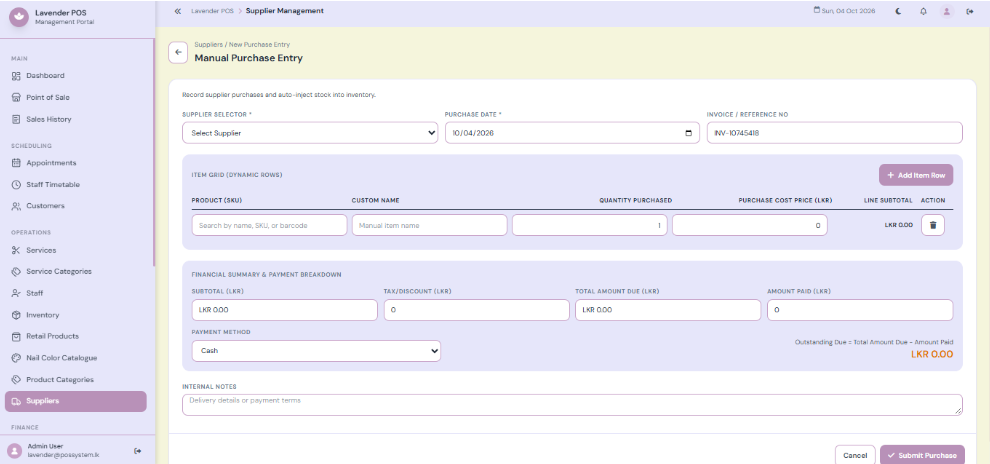990x464 pixels.
Task: Click the Suppliers truck icon
Action: pyautogui.click(x=16, y=402)
